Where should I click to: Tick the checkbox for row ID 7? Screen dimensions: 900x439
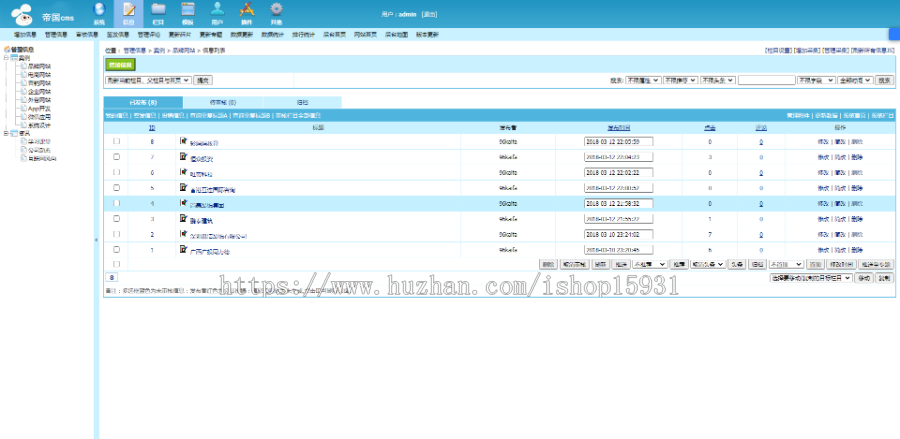coord(117,156)
